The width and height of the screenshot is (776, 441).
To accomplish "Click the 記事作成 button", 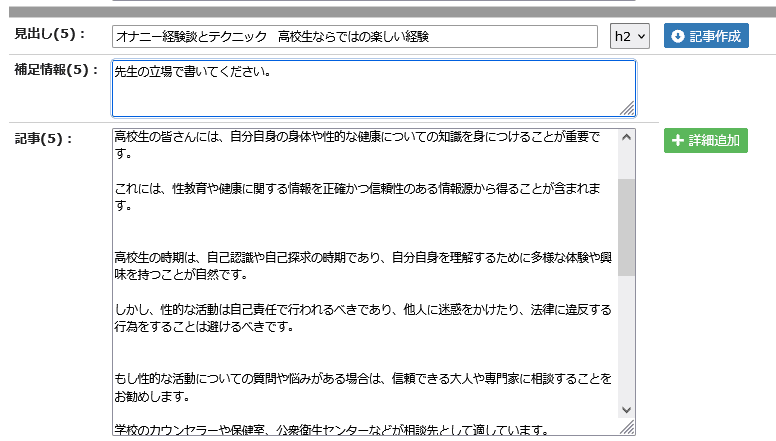I will click(706, 36).
